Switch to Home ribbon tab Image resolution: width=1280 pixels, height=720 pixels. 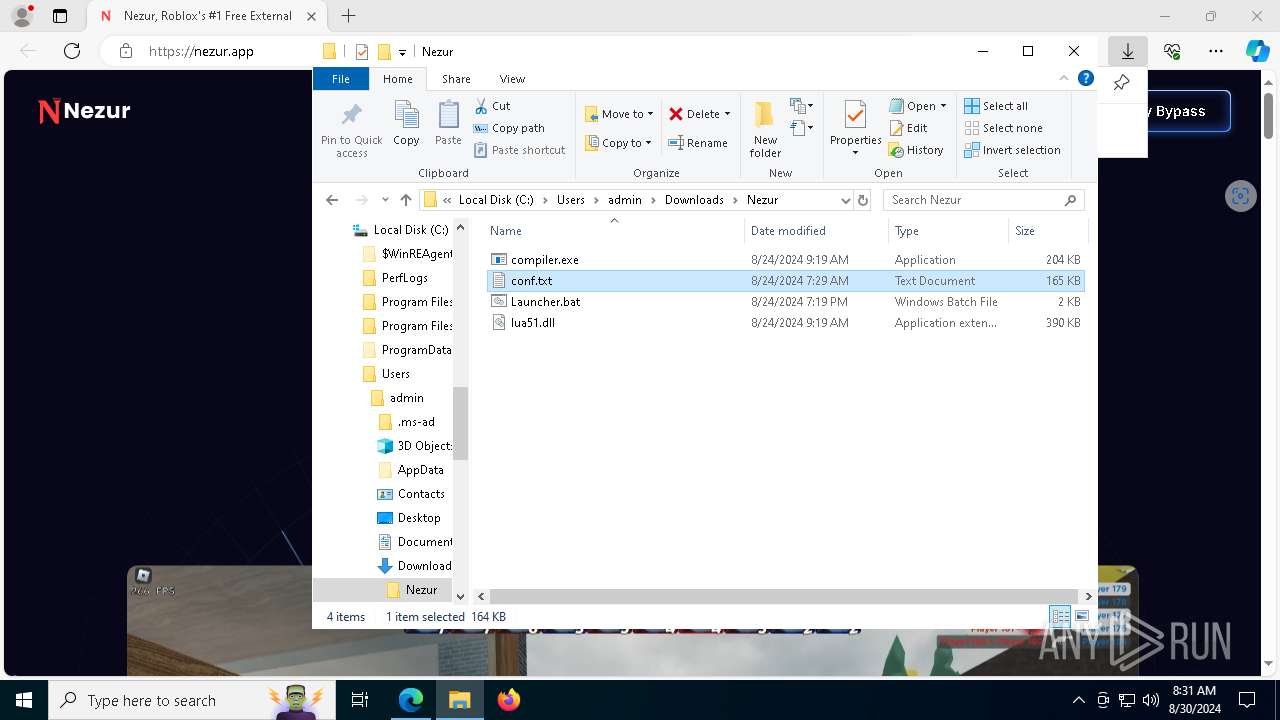[397, 79]
